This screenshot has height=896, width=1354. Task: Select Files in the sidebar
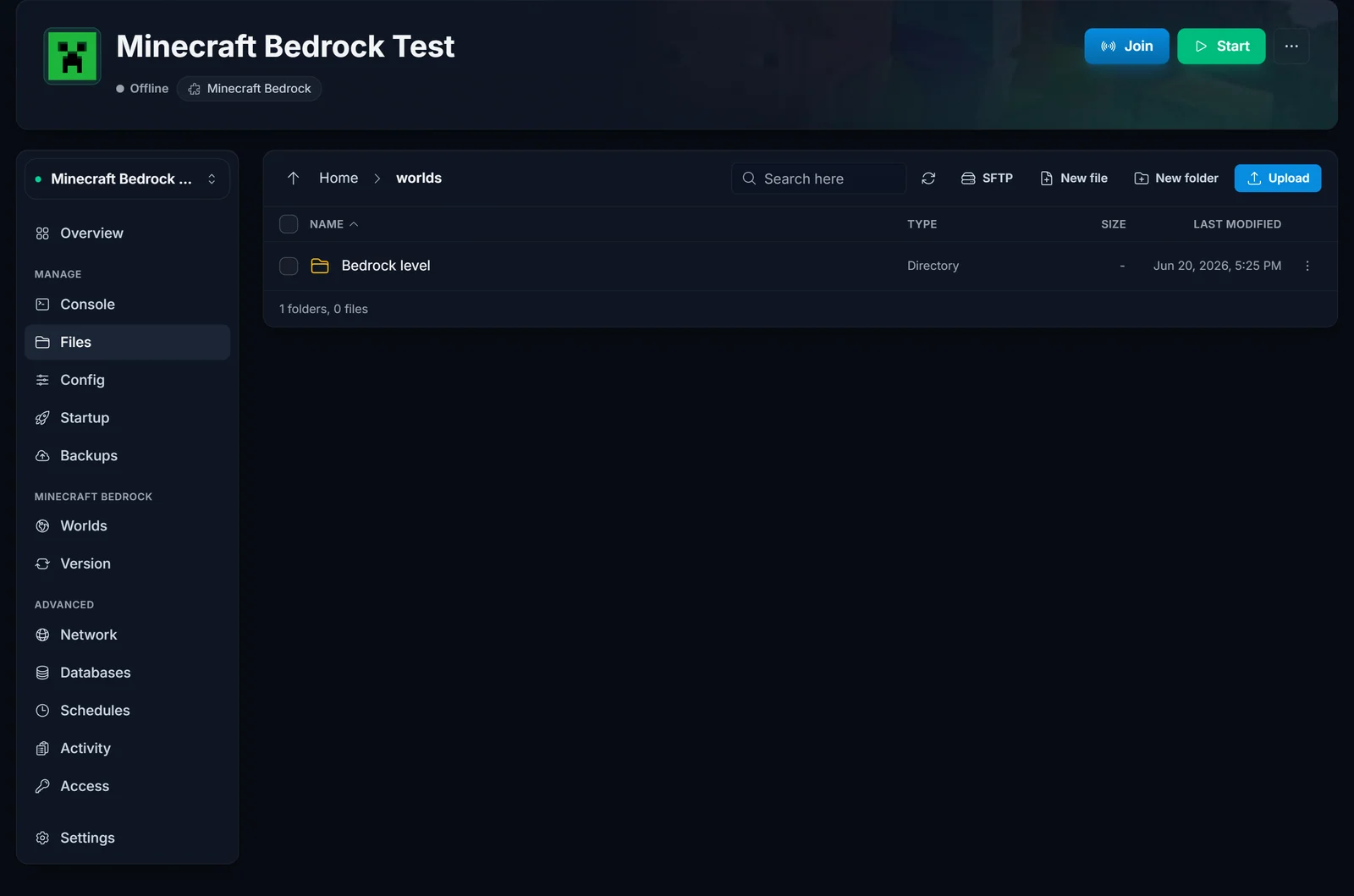(127, 343)
